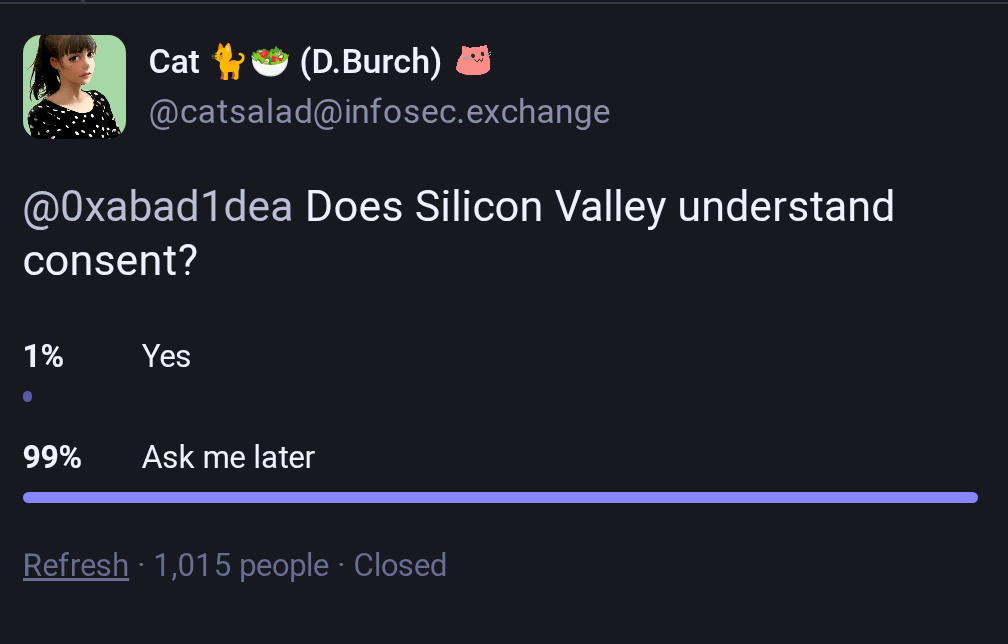Open the poster's avatar profile picture
Screen dimensions: 1008x644
pos(74,86)
